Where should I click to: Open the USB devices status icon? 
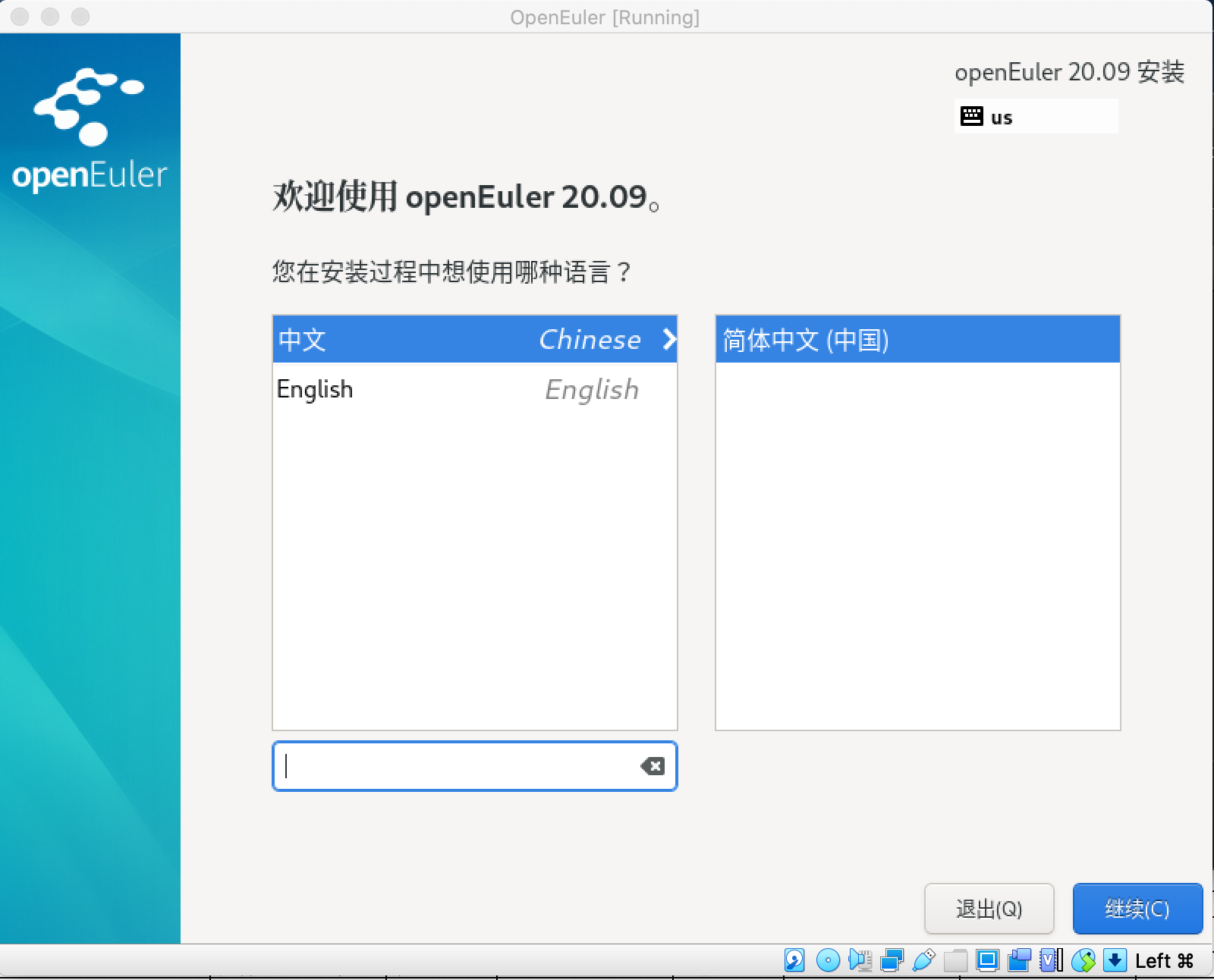point(923,960)
